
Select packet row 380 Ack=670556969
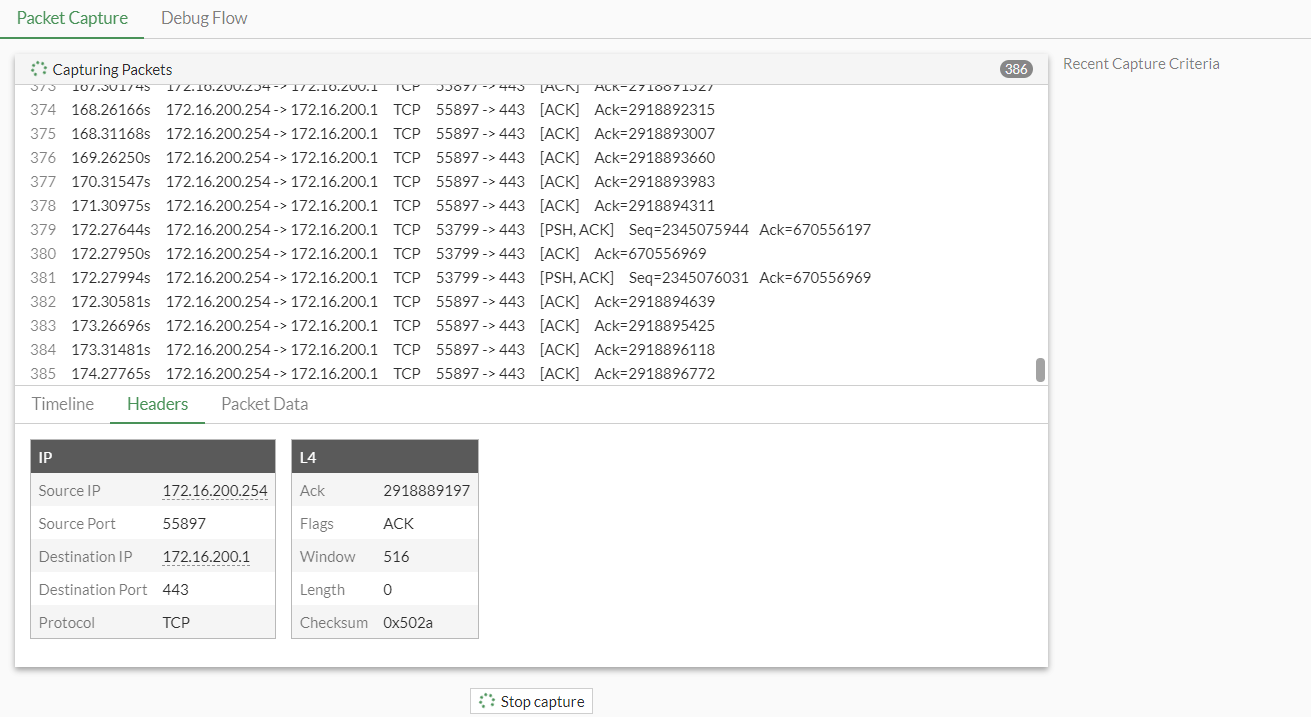point(526,253)
